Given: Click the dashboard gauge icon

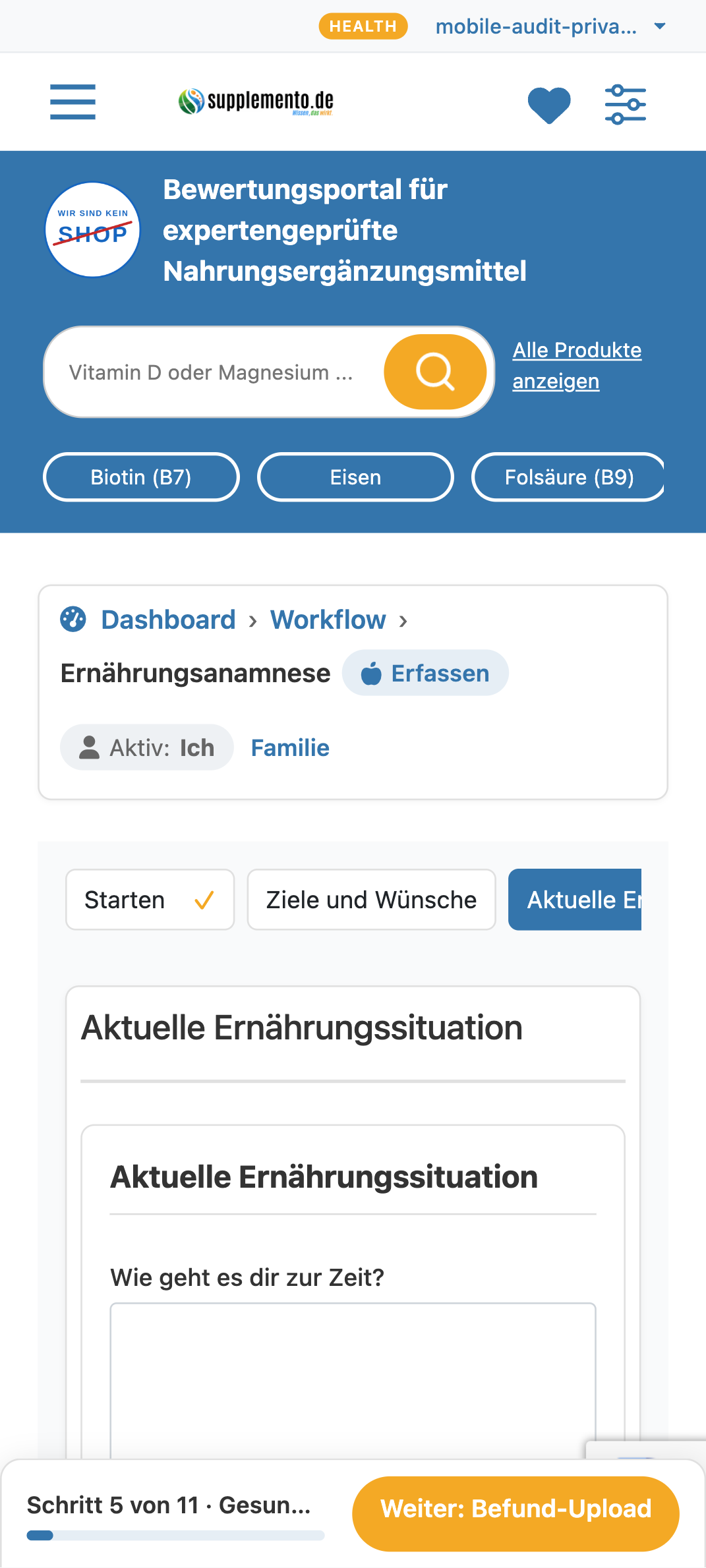Looking at the screenshot, I should 73,620.
